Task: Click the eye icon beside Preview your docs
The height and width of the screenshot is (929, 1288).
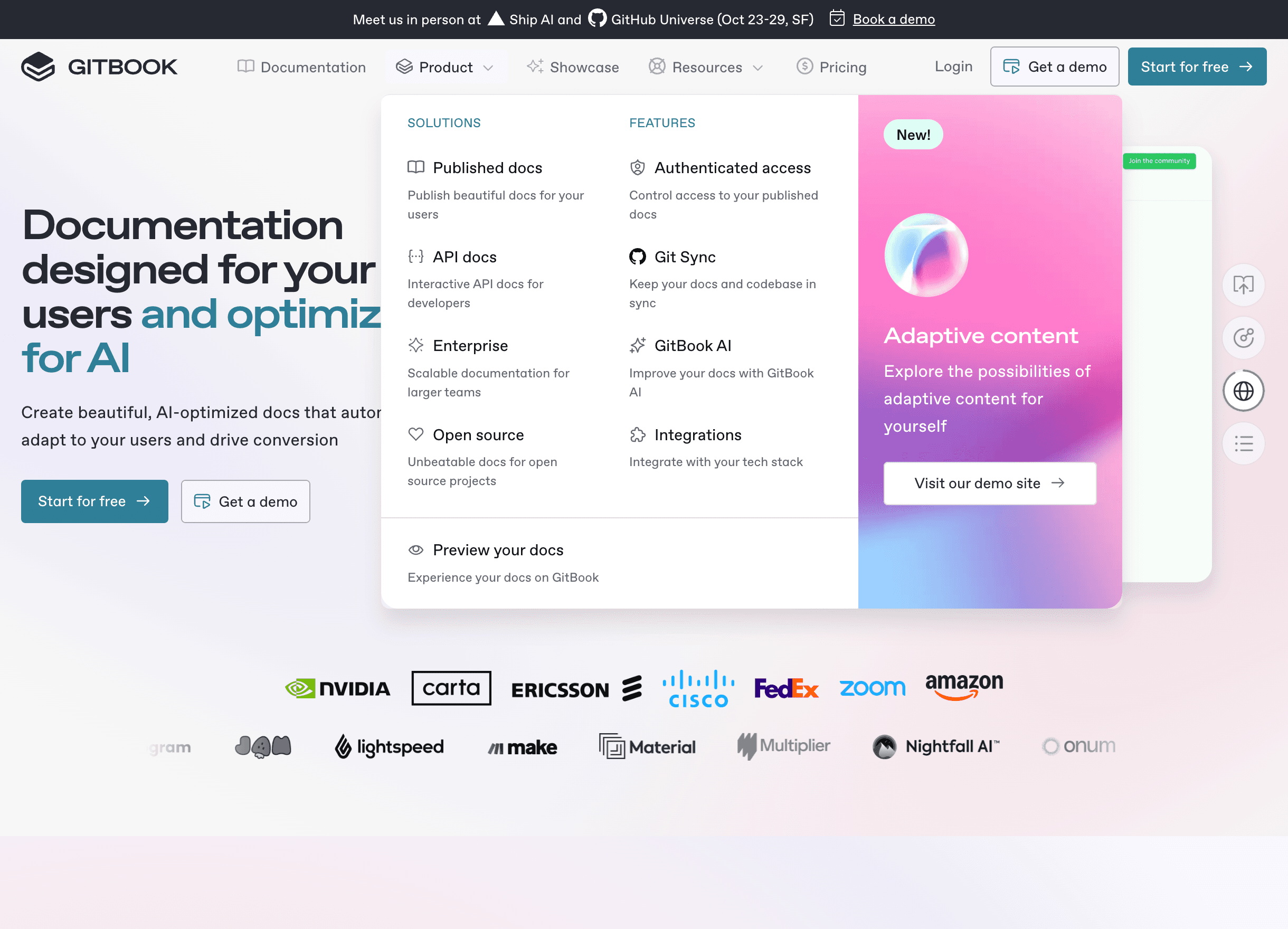Action: point(416,549)
